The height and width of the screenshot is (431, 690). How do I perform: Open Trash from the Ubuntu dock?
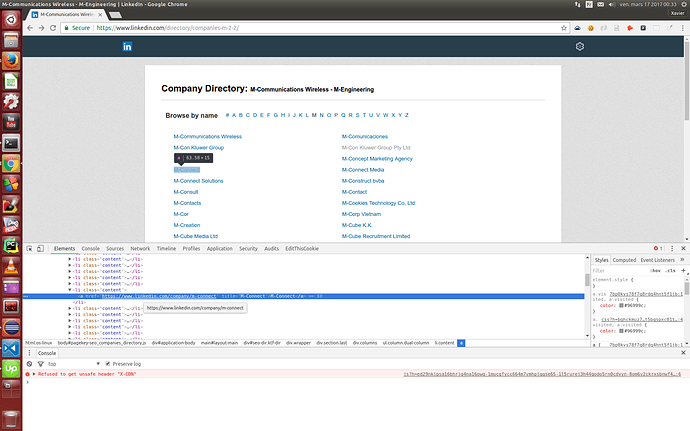click(11, 418)
